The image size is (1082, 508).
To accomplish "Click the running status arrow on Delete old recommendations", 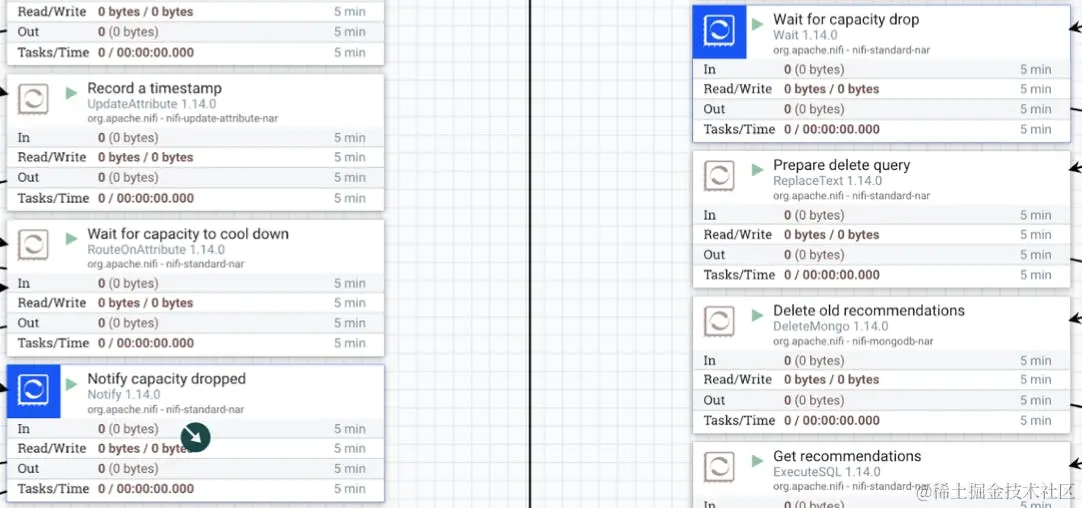I will (x=758, y=315).
